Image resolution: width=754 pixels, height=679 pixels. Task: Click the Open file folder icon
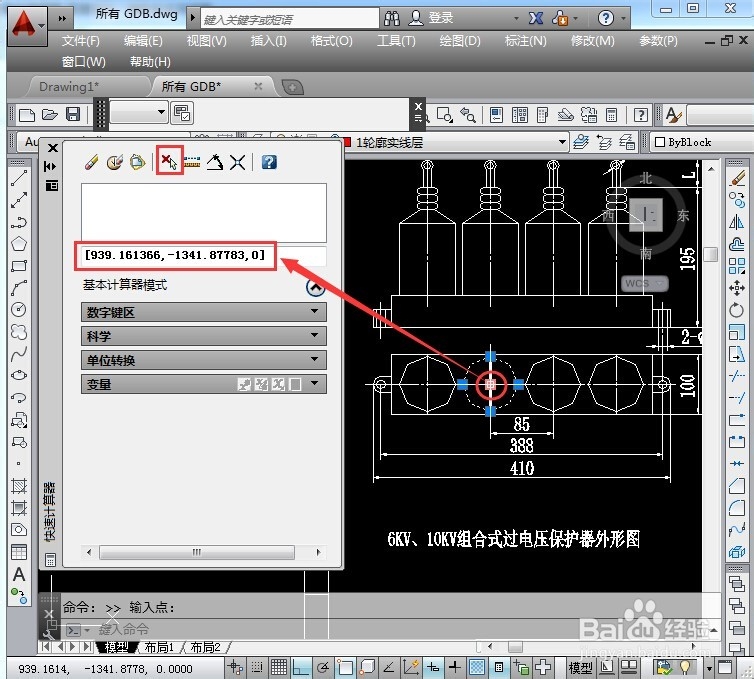point(50,115)
